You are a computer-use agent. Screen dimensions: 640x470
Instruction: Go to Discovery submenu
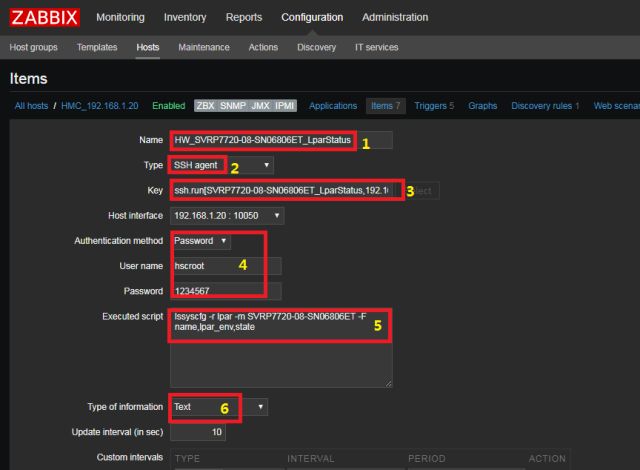(x=316, y=47)
